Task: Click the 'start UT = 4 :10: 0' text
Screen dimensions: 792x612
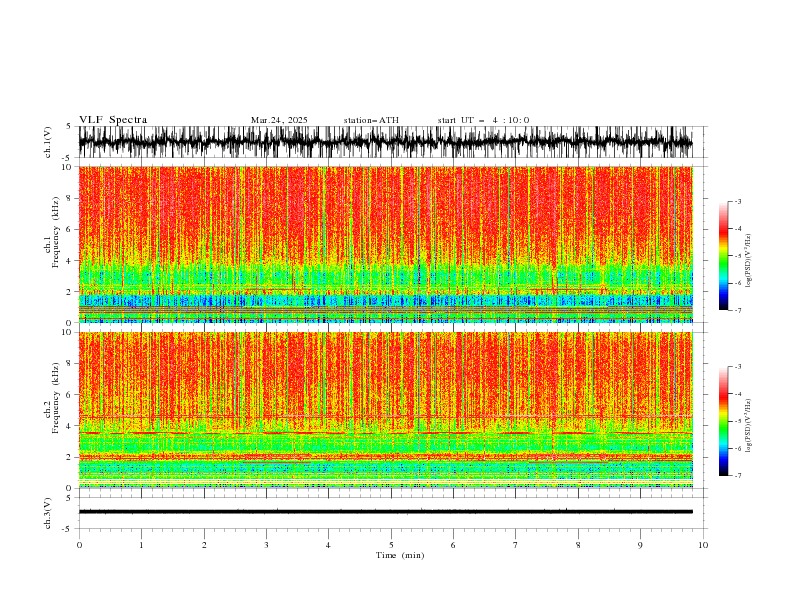Action: coord(483,120)
